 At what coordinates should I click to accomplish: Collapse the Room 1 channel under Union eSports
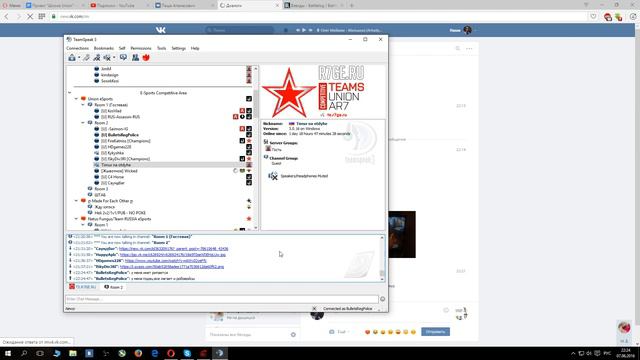pos(83,105)
